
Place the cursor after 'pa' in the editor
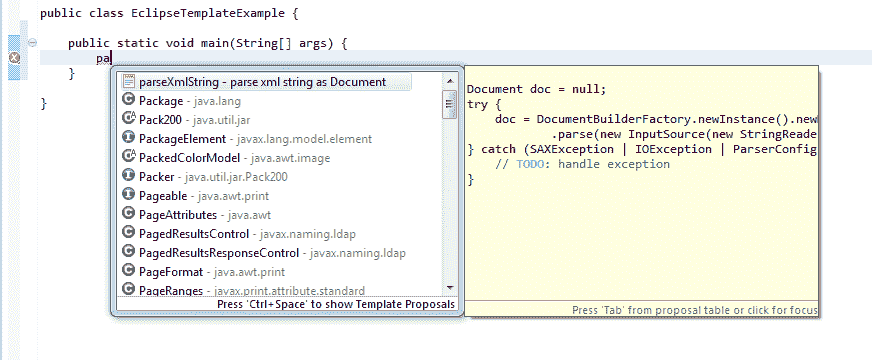pyautogui.click(x=112, y=58)
